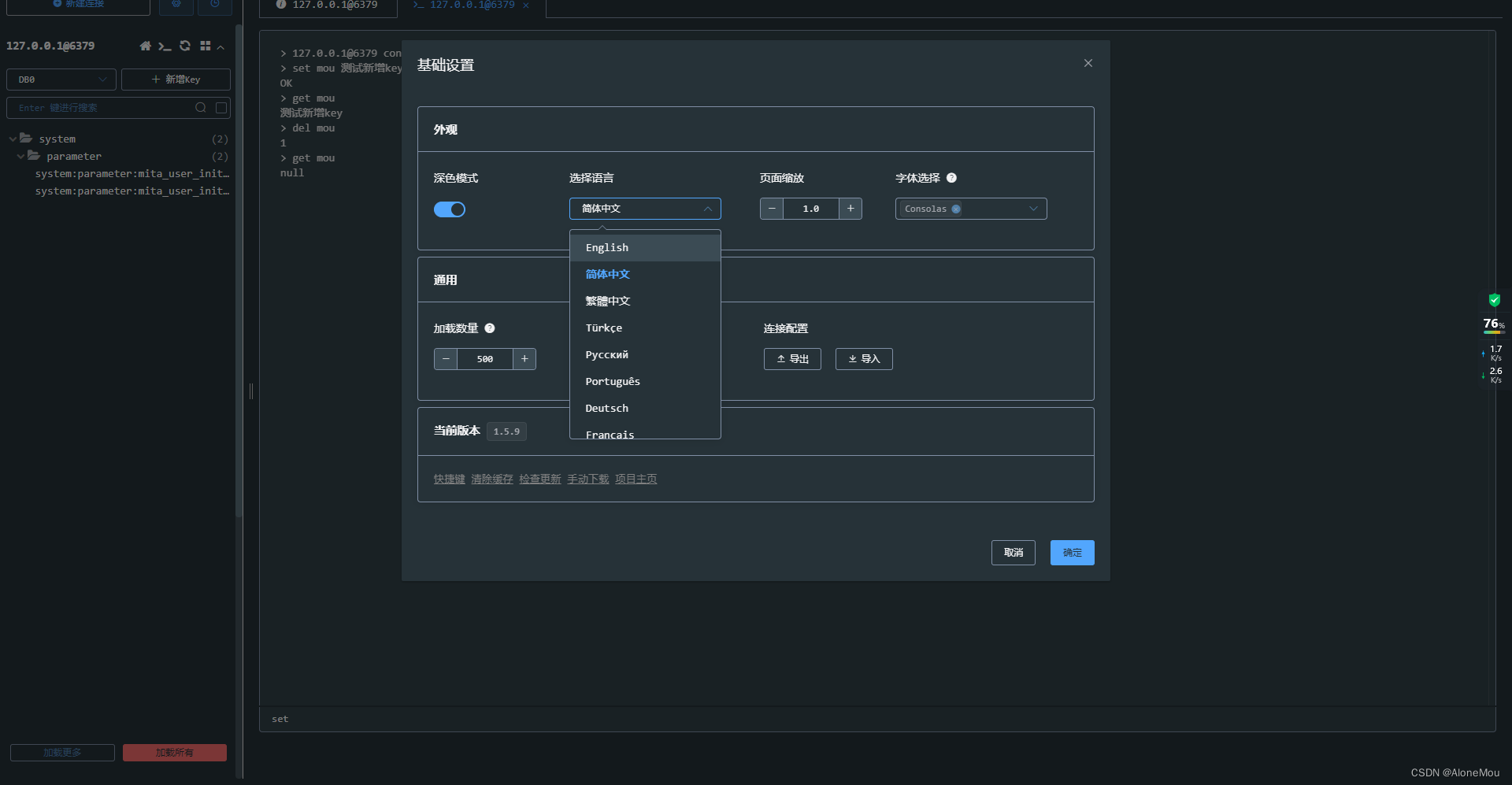The width and height of the screenshot is (1512, 785).
Task: Collapse server panel with the chevron
Action: click(221, 46)
